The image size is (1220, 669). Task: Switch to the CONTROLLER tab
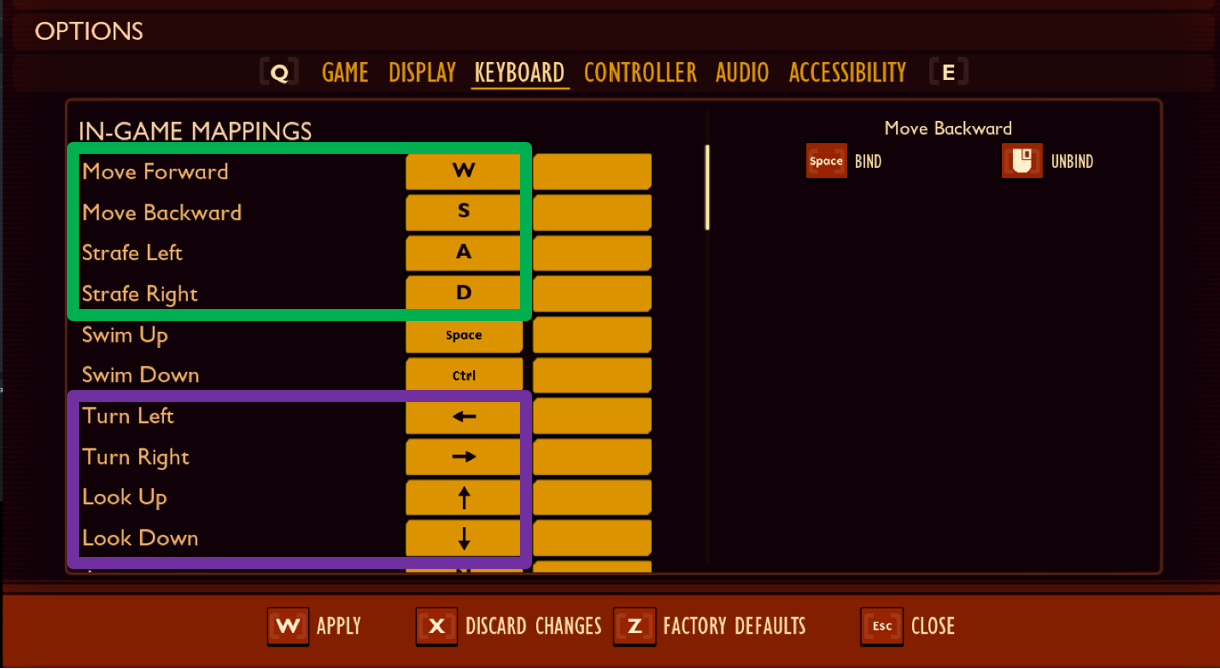pos(640,71)
